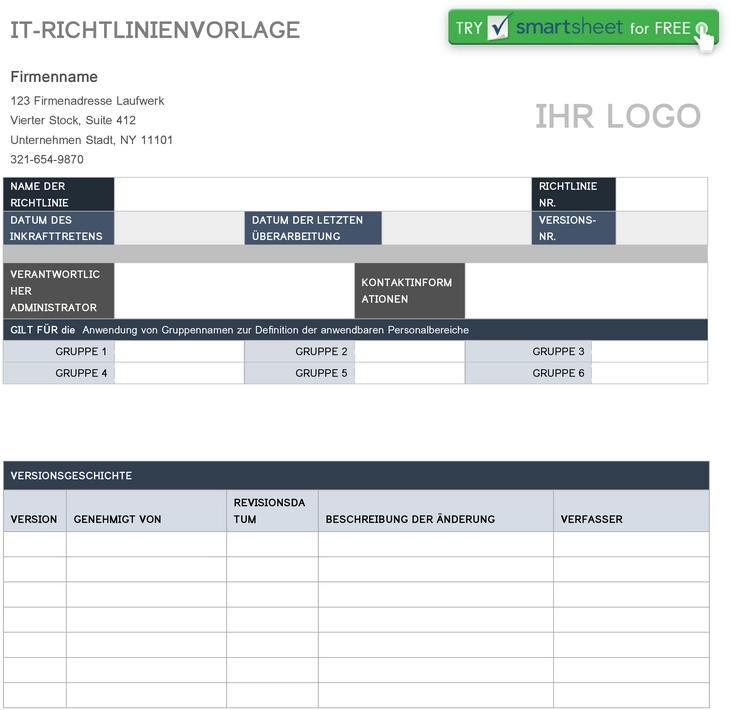Viewport: 731px width, 710px height.
Task: Click the empty field beside NAME DER RICHTLINIE
Action: click(323, 194)
